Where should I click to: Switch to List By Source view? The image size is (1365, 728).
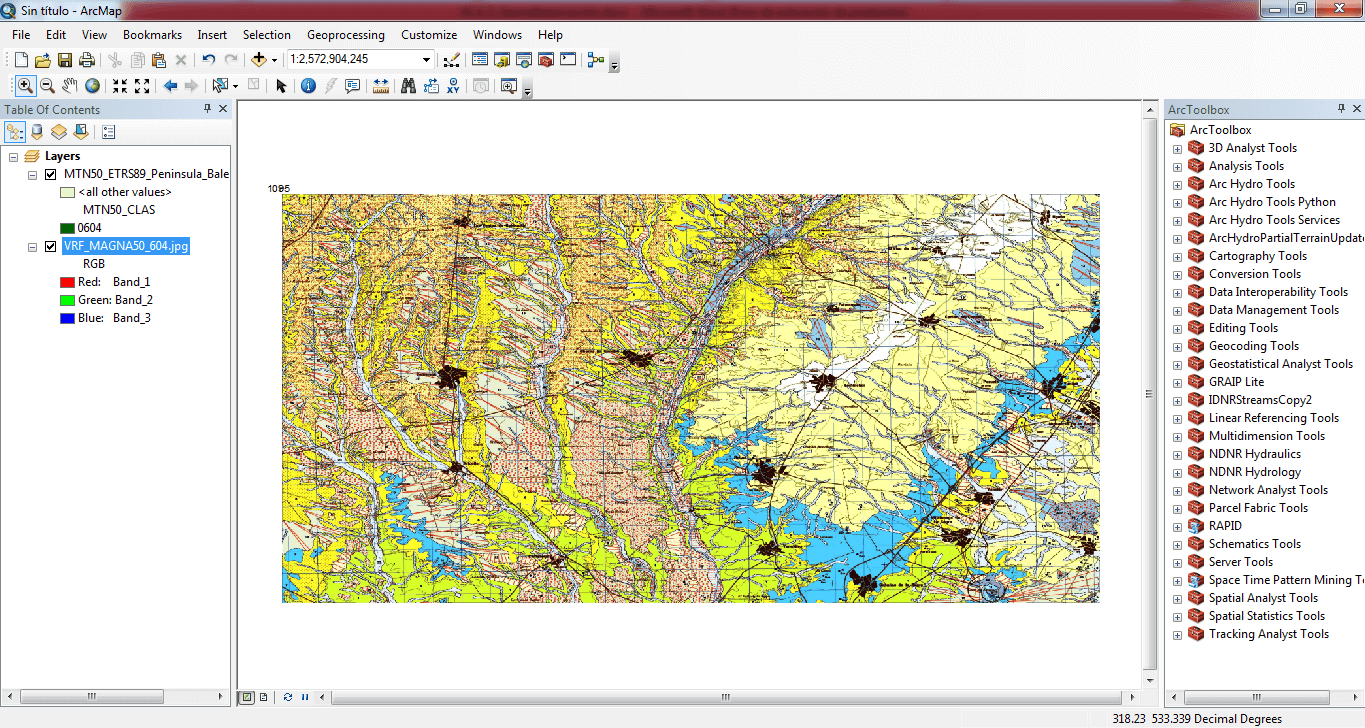point(37,131)
